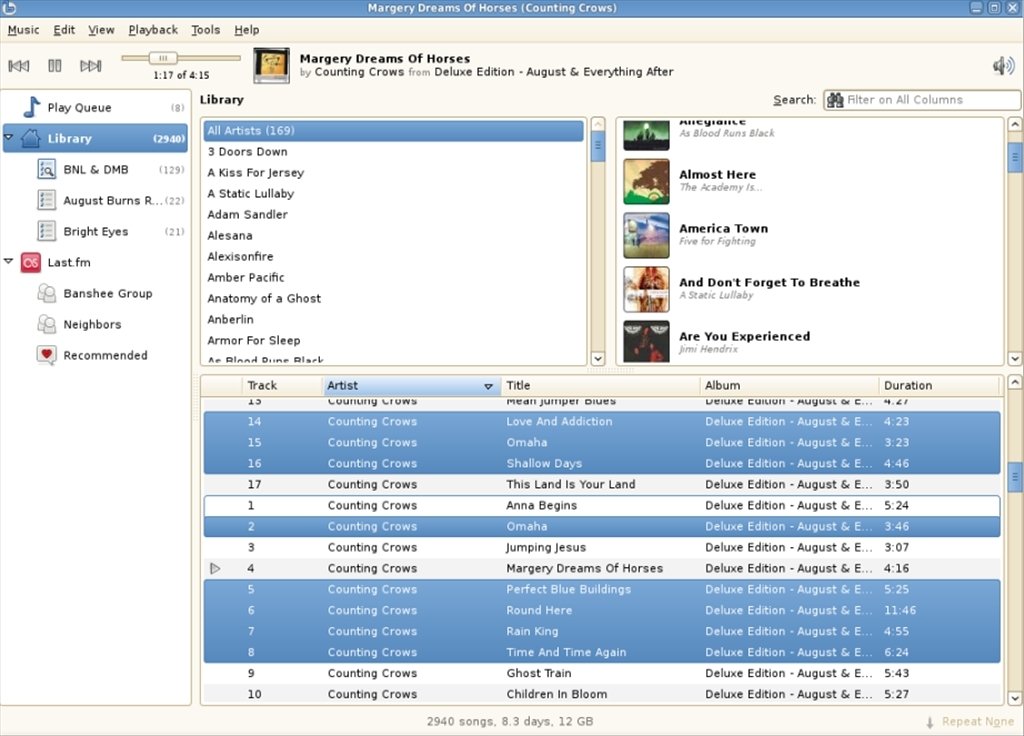
Task: Click the search binoculars icon
Action: click(835, 100)
